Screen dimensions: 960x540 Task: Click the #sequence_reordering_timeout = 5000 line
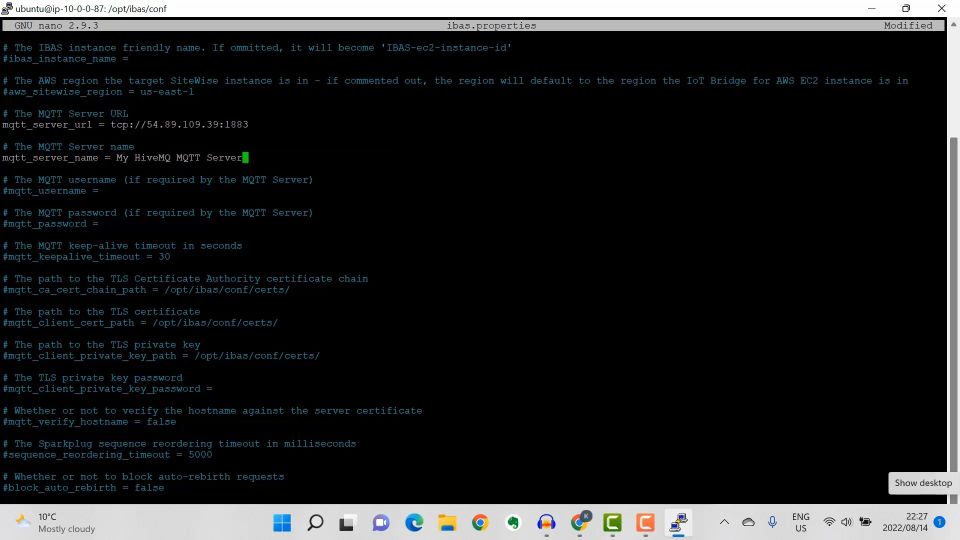[x=107, y=455]
